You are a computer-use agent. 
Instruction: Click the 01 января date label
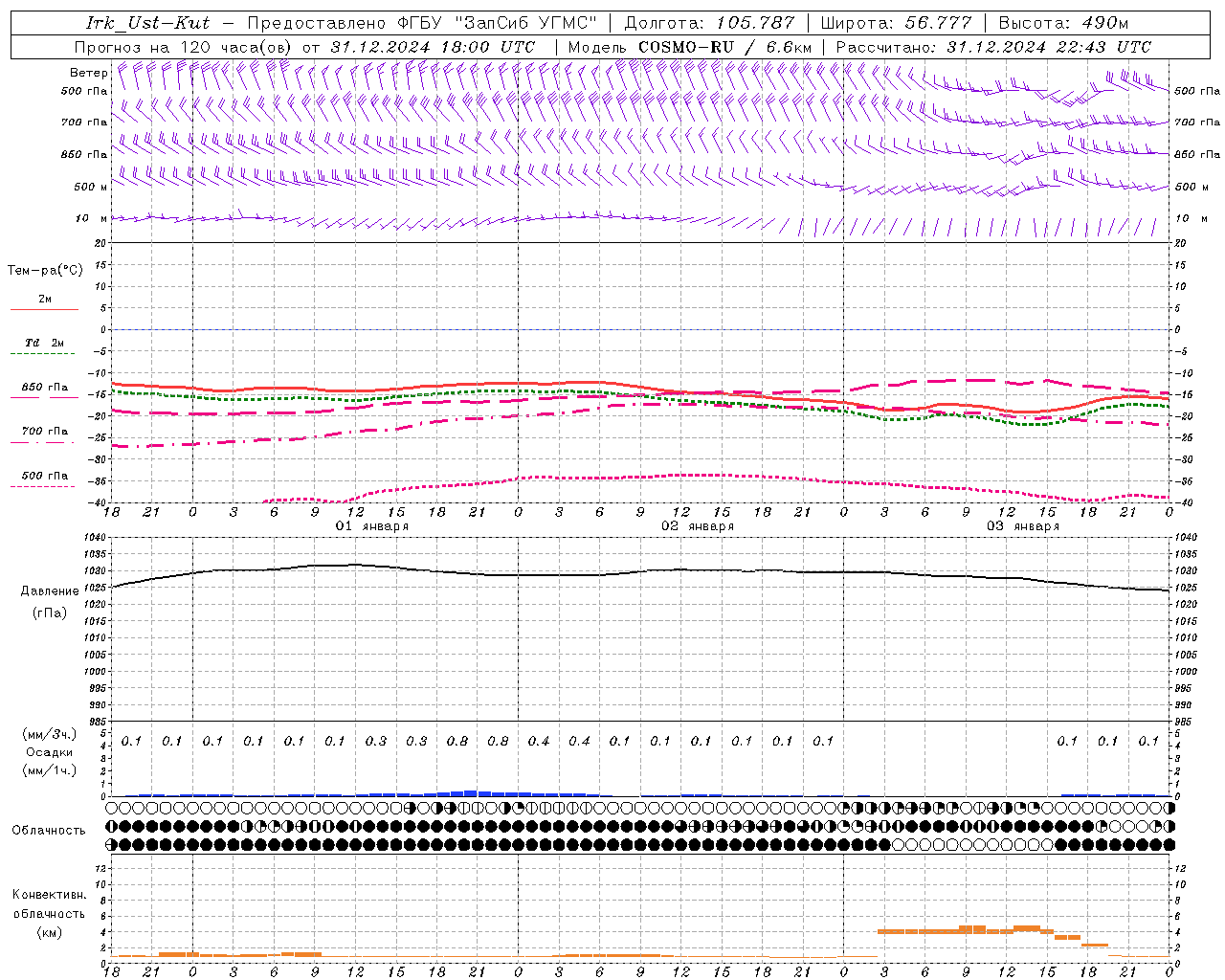point(372,526)
